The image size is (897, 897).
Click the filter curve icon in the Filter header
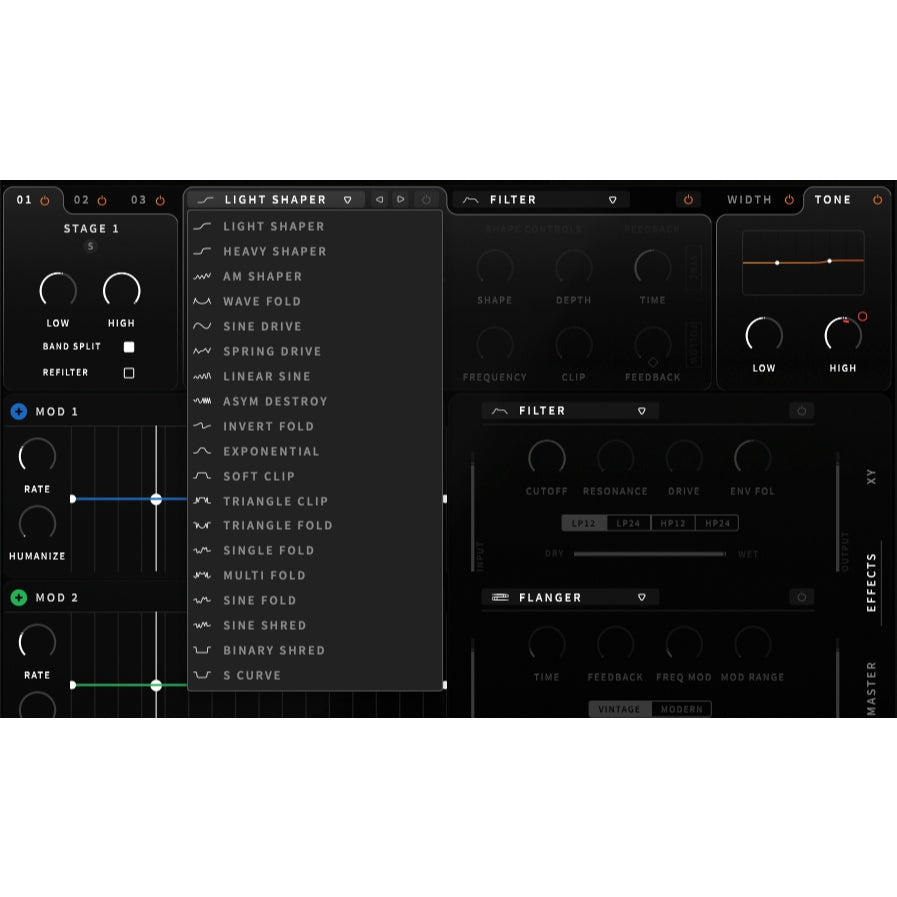click(x=469, y=199)
